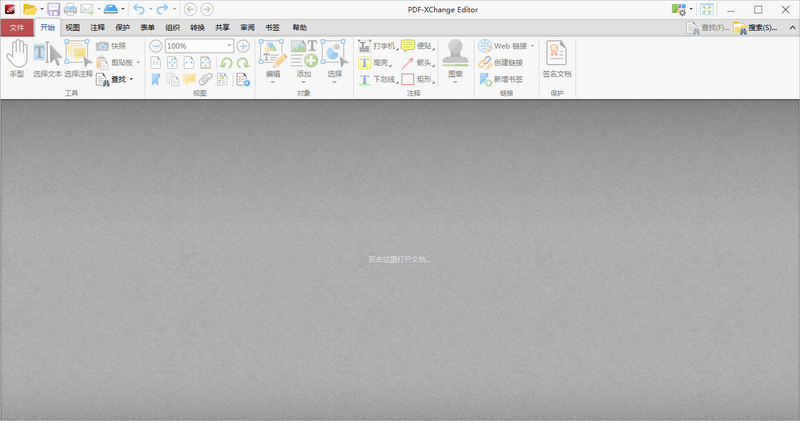Activate the Select Text tool (选择文本)
Viewport: 800px width, 421px height.
pos(47,59)
